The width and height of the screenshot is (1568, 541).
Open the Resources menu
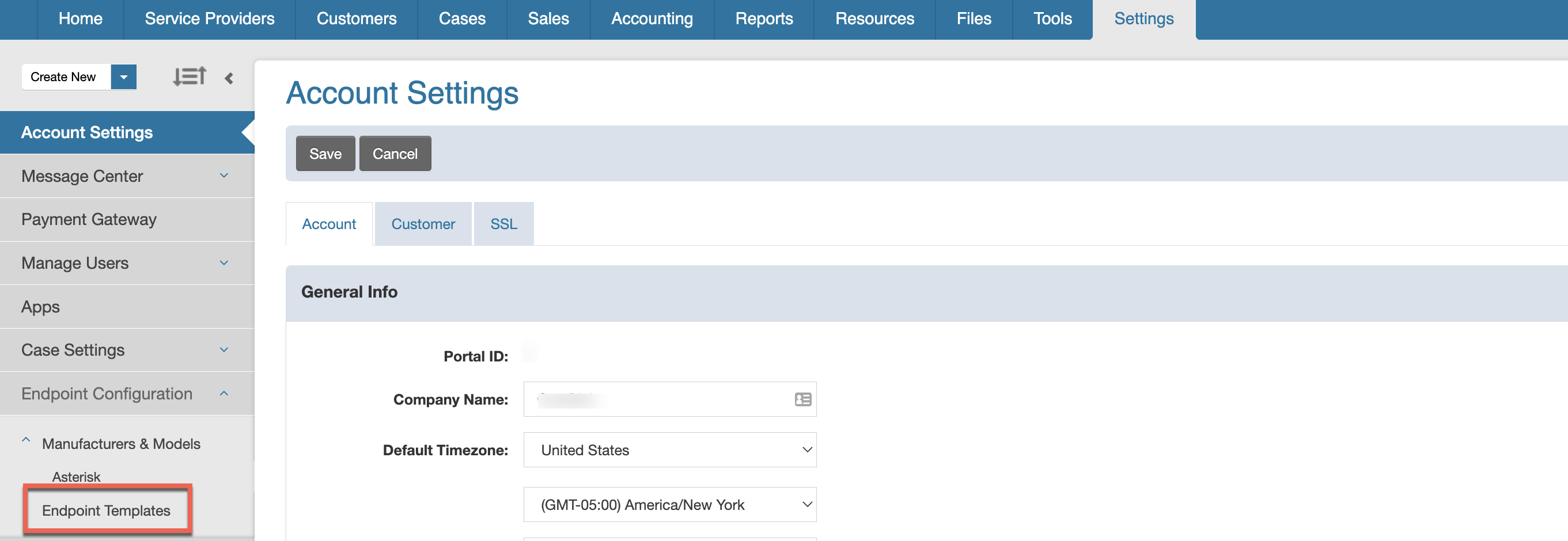tap(874, 19)
